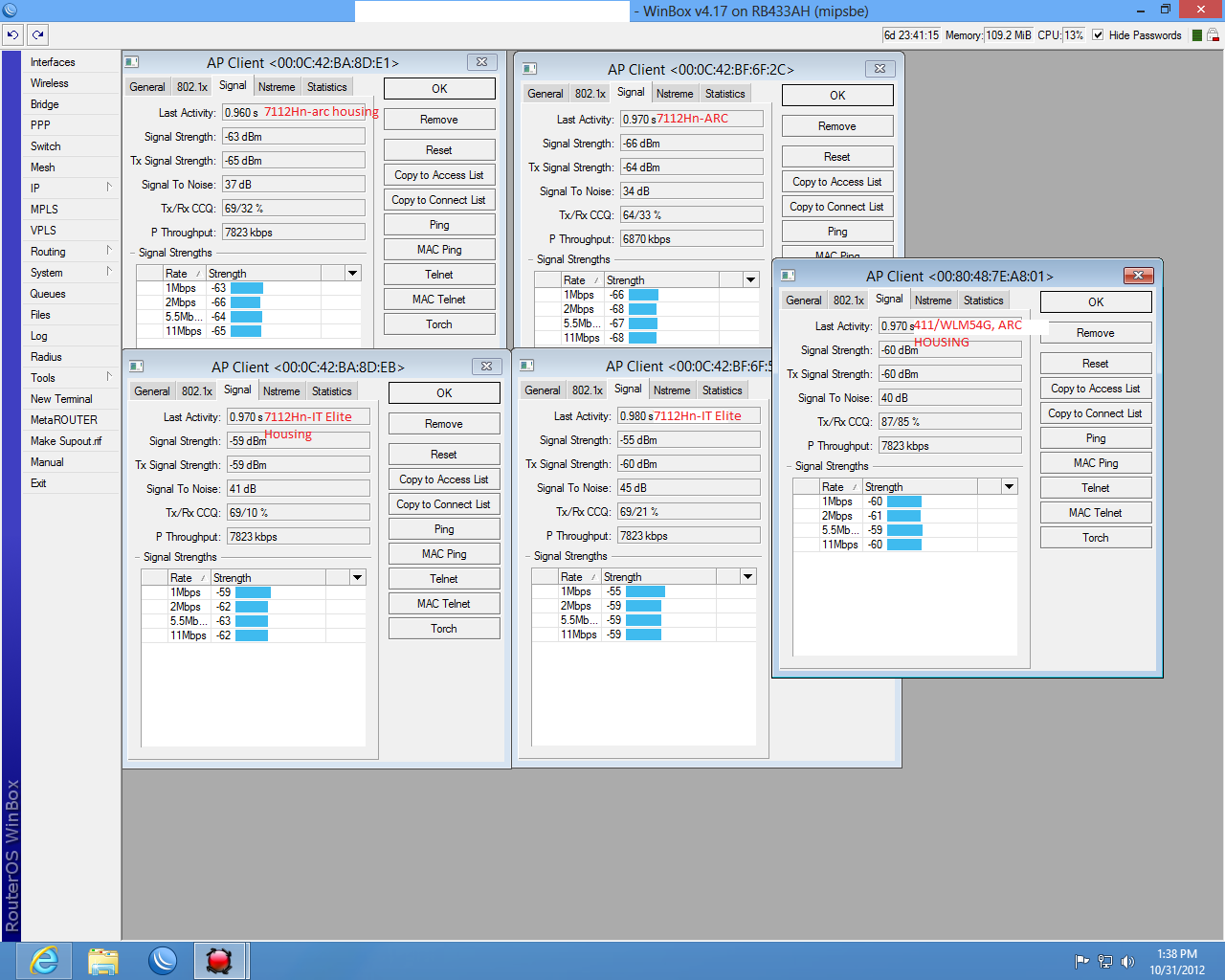Click Copy to Access List in 00:0C:42:BF:6F:2C window

[x=837, y=182]
